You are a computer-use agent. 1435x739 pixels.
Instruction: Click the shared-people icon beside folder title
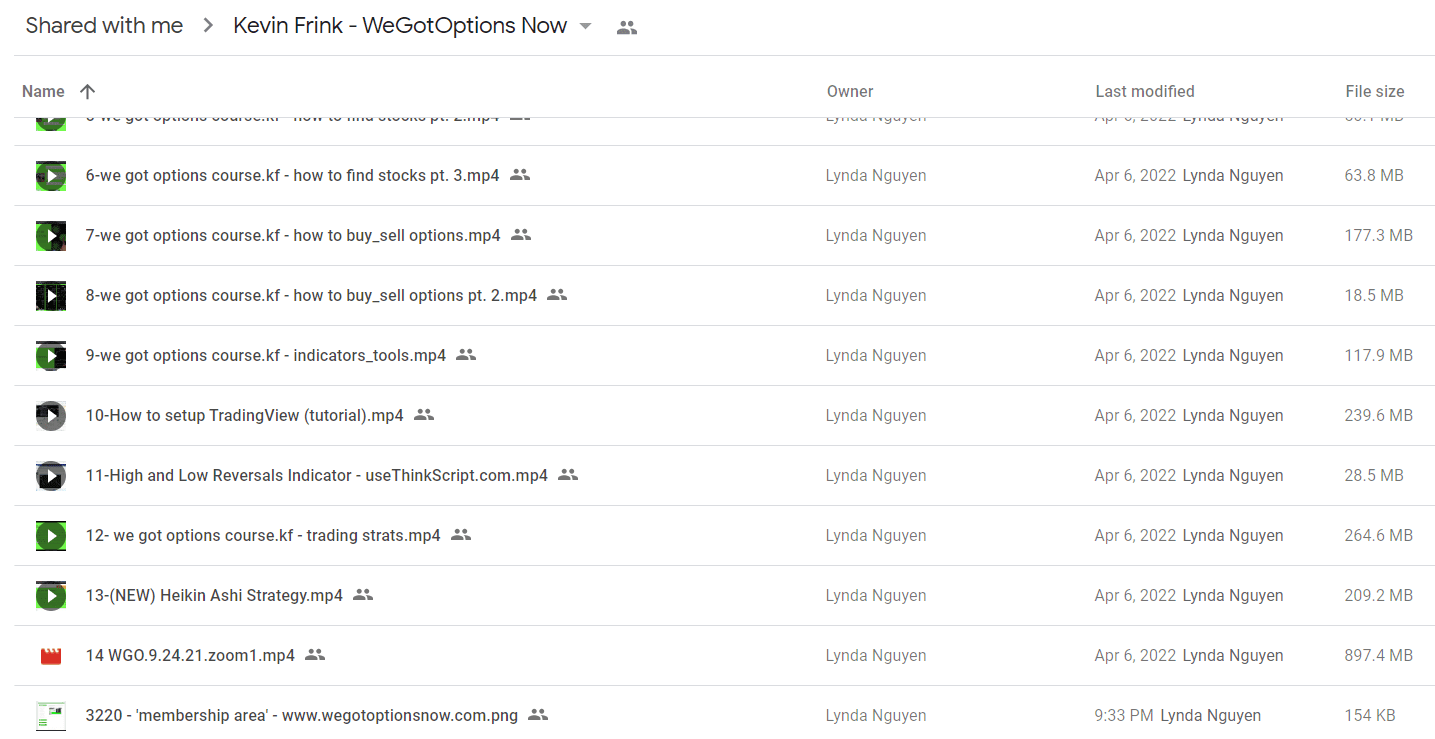click(627, 28)
